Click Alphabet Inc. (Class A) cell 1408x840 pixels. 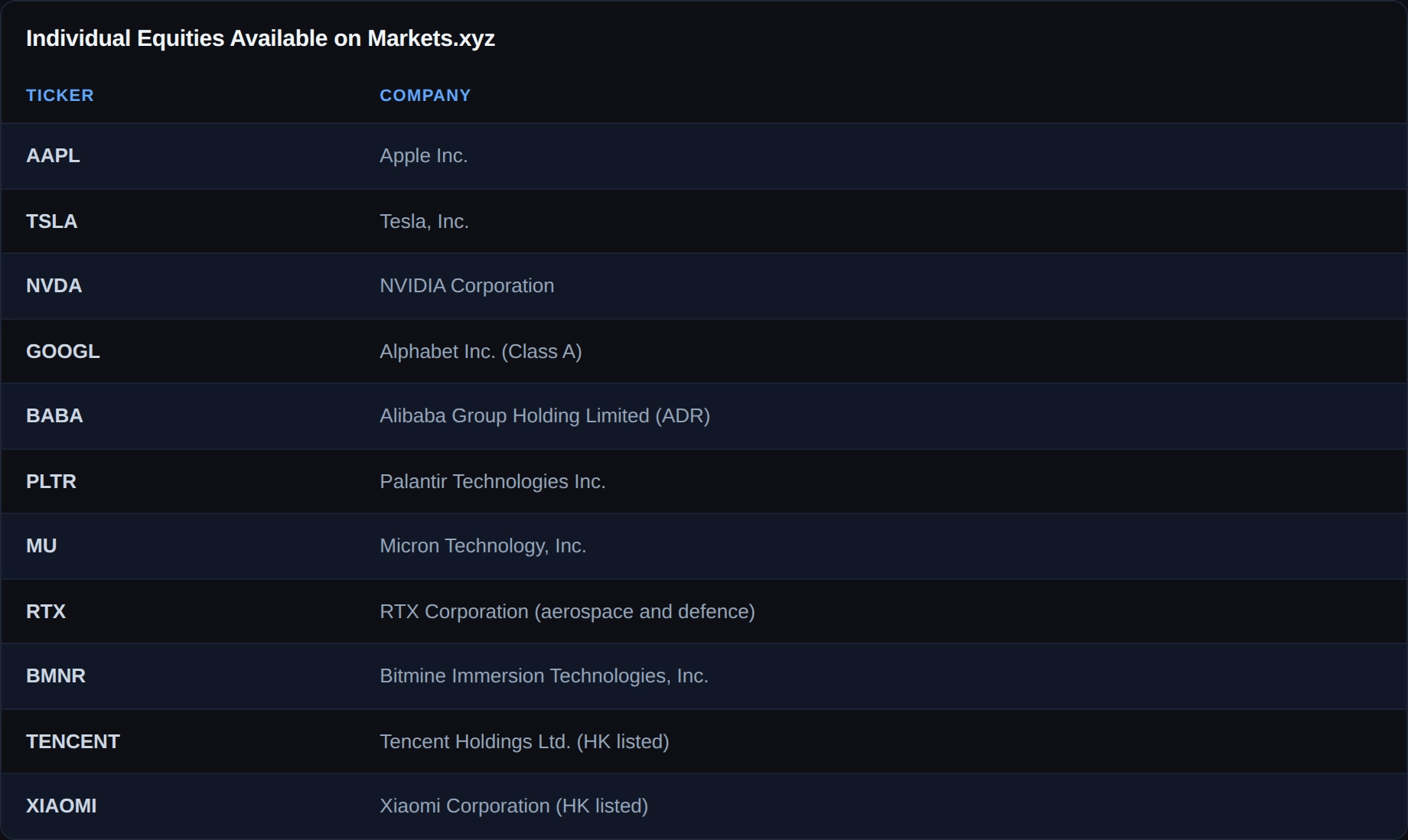(x=481, y=351)
